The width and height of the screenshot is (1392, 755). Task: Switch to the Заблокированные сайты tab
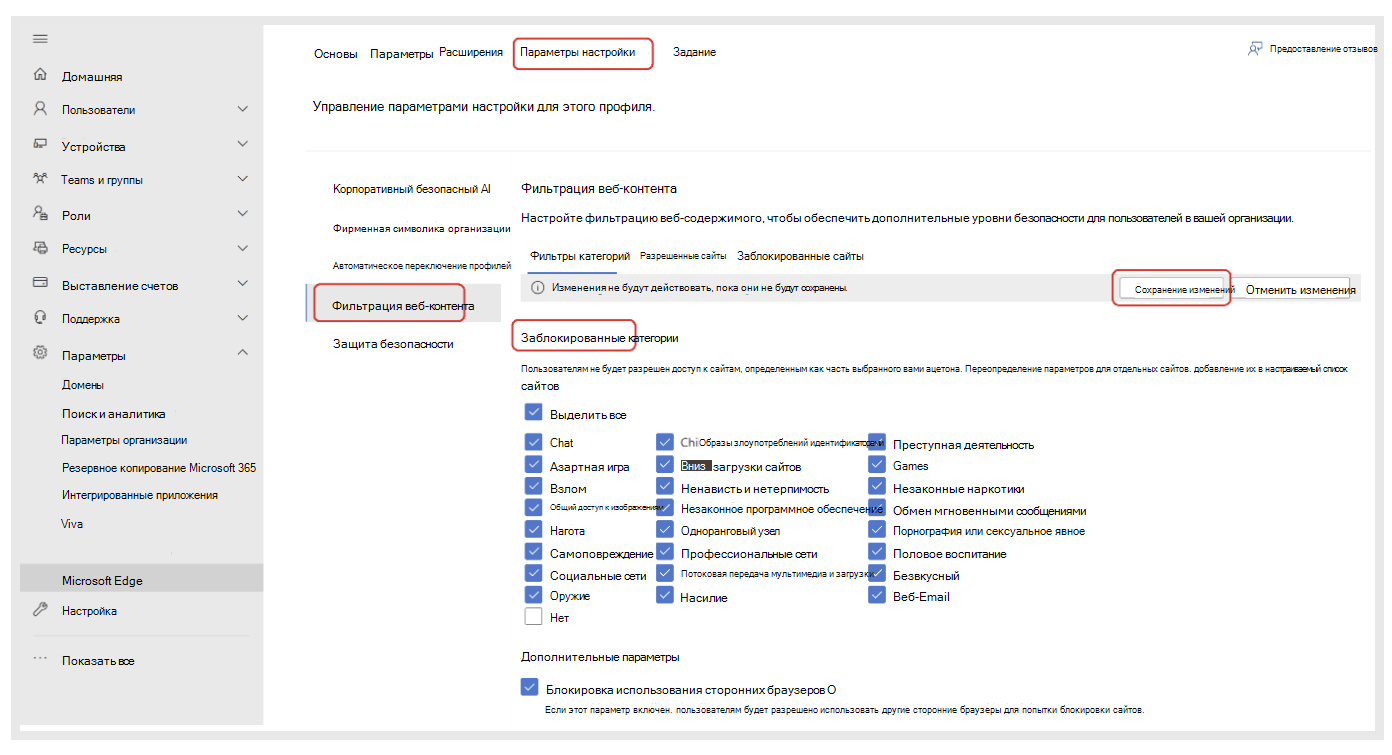[800, 256]
